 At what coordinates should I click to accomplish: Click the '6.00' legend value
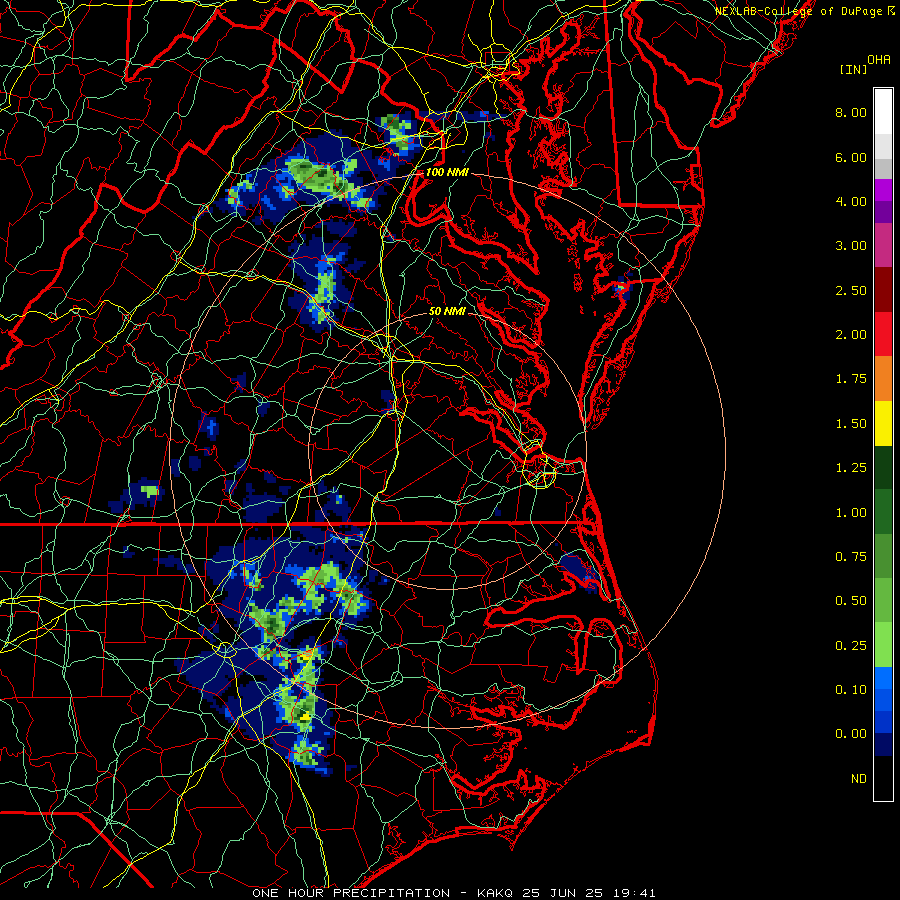tap(851, 157)
